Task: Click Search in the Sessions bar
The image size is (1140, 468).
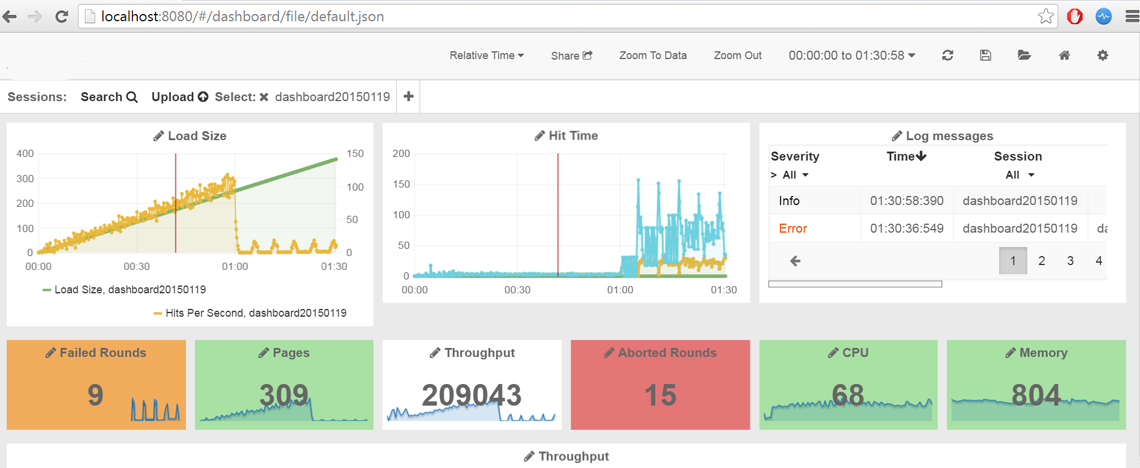Action: tap(109, 97)
